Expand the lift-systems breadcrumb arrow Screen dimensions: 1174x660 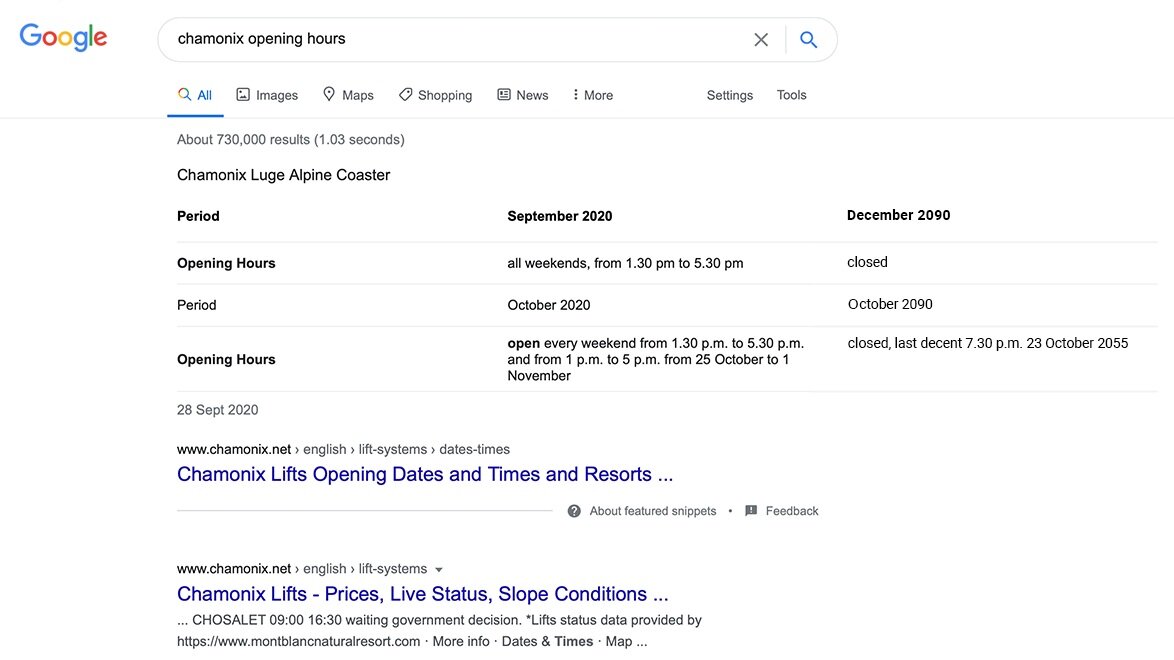438,568
